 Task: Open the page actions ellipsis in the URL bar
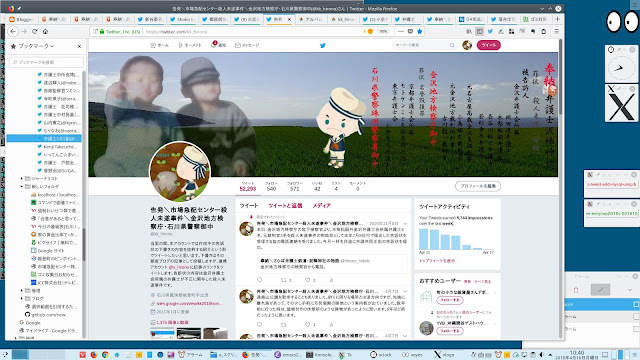pos(401,31)
